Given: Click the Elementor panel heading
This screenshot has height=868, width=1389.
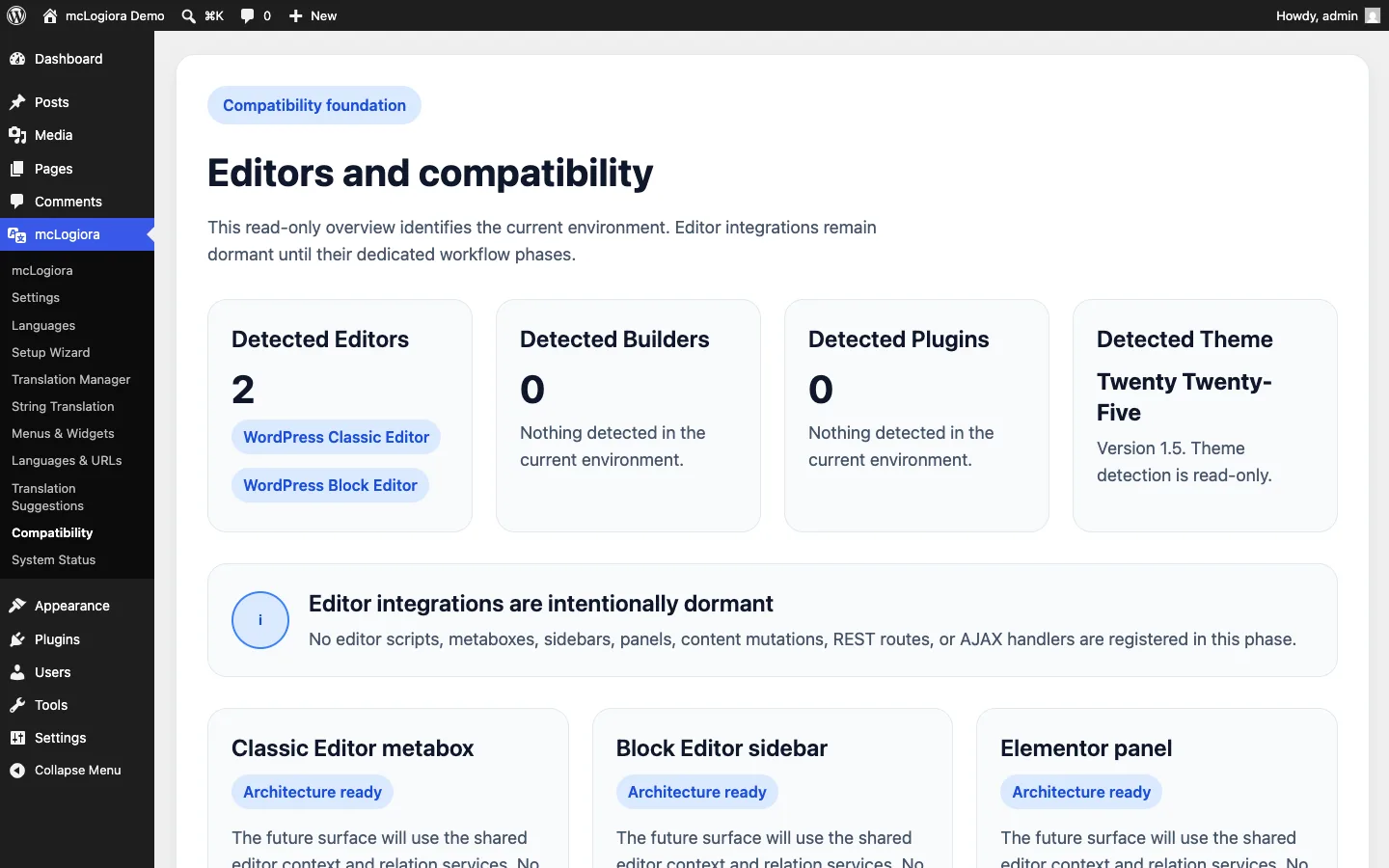Looking at the screenshot, I should pos(1086,748).
